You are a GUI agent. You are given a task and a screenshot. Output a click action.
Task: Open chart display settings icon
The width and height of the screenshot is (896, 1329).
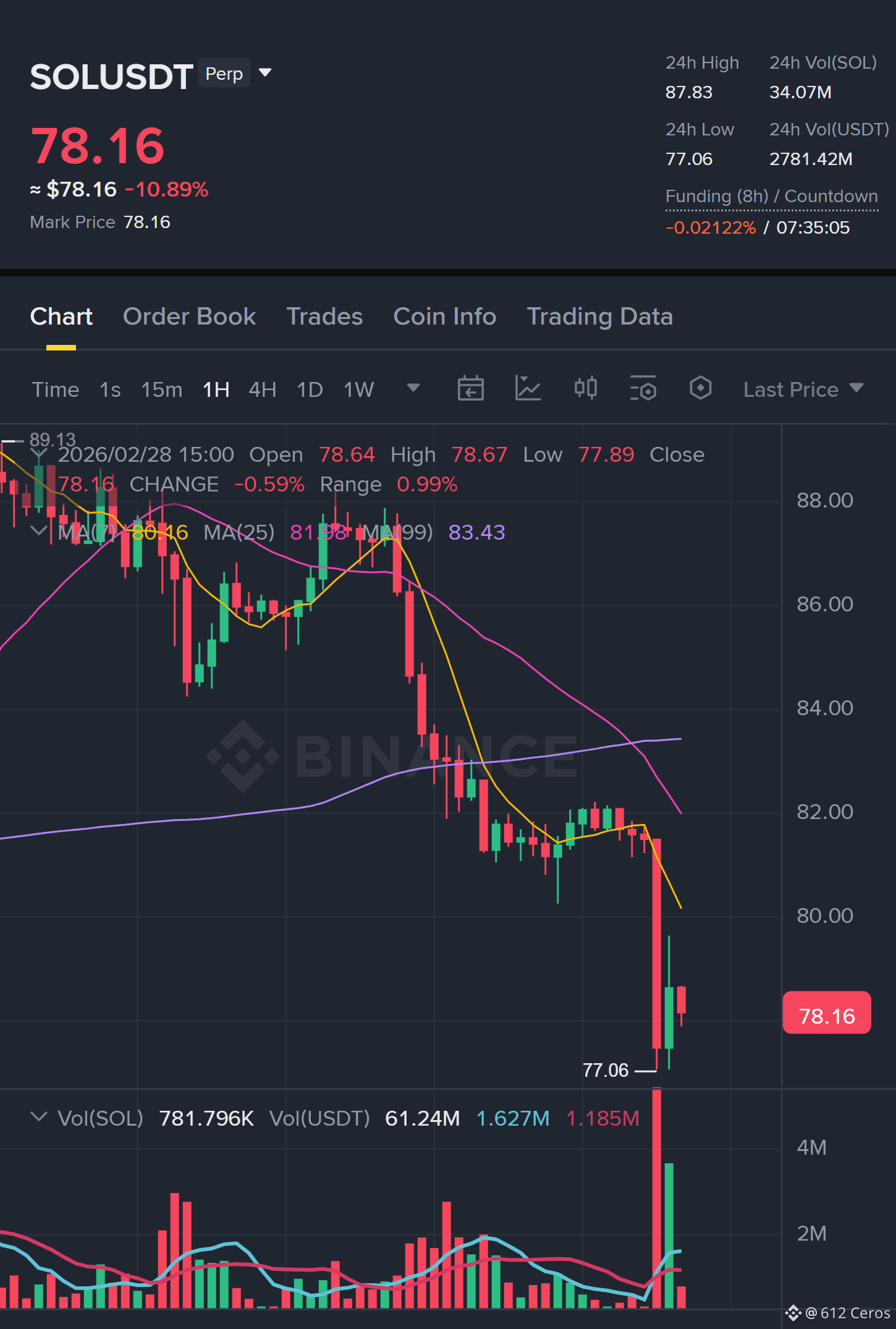click(643, 389)
